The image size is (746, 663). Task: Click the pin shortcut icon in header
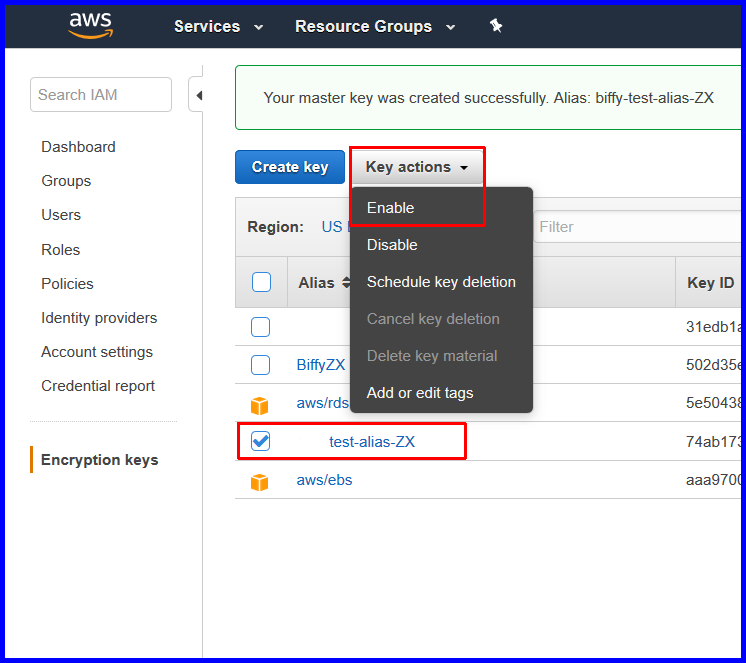point(496,25)
